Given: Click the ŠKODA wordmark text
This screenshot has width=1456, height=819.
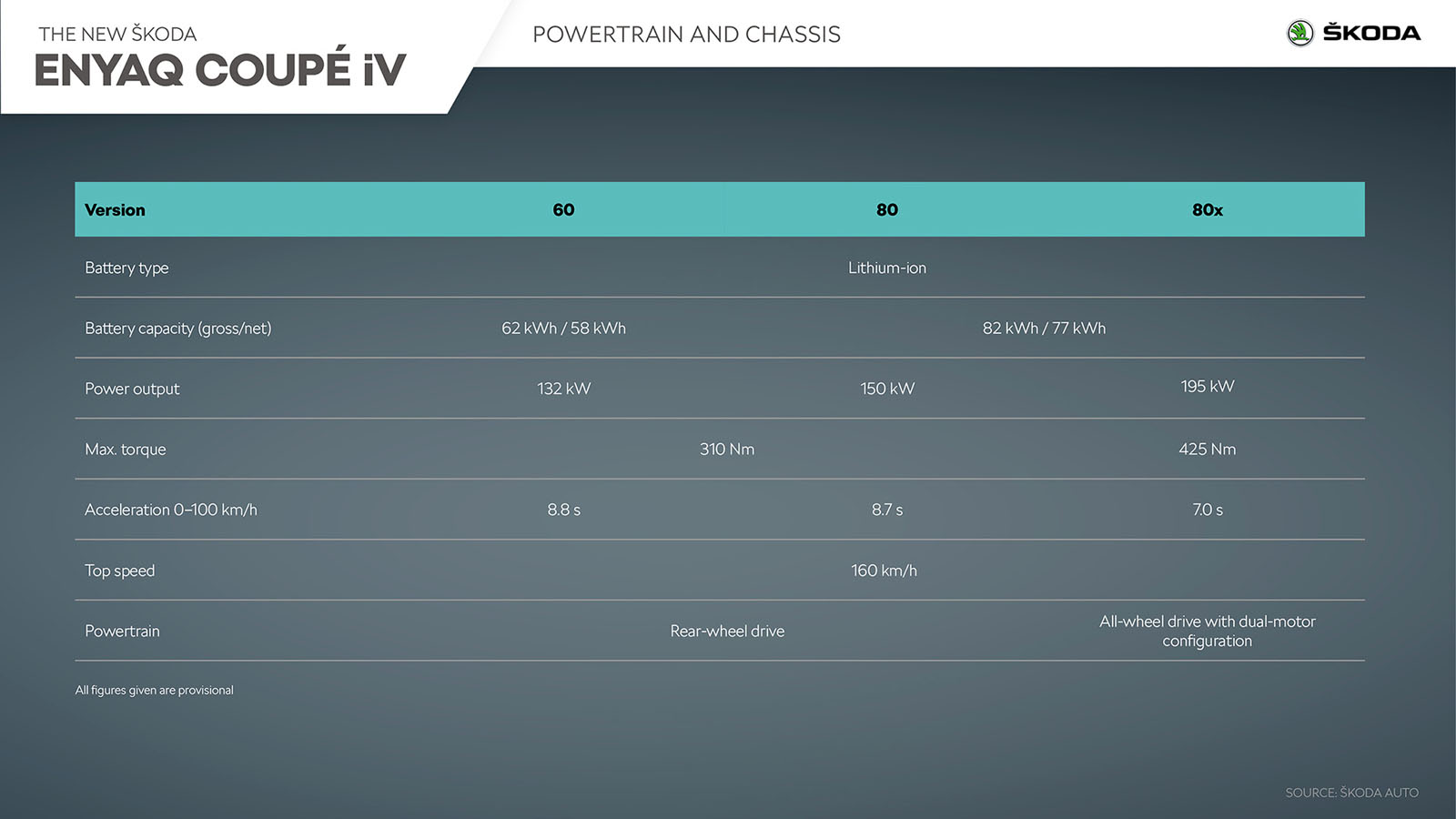Looking at the screenshot, I should pyautogui.click(x=1370, y=34).
